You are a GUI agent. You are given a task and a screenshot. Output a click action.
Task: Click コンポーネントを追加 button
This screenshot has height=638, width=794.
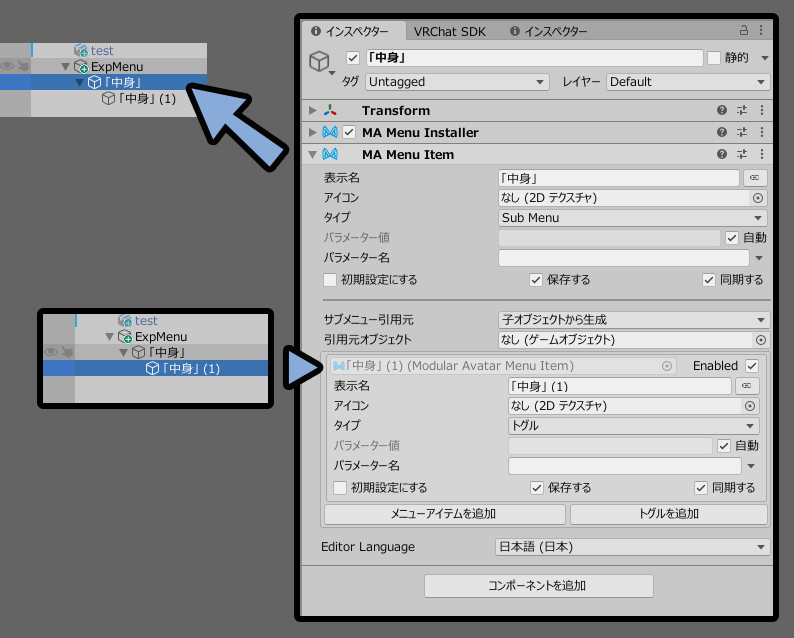(x=539, y=585)
